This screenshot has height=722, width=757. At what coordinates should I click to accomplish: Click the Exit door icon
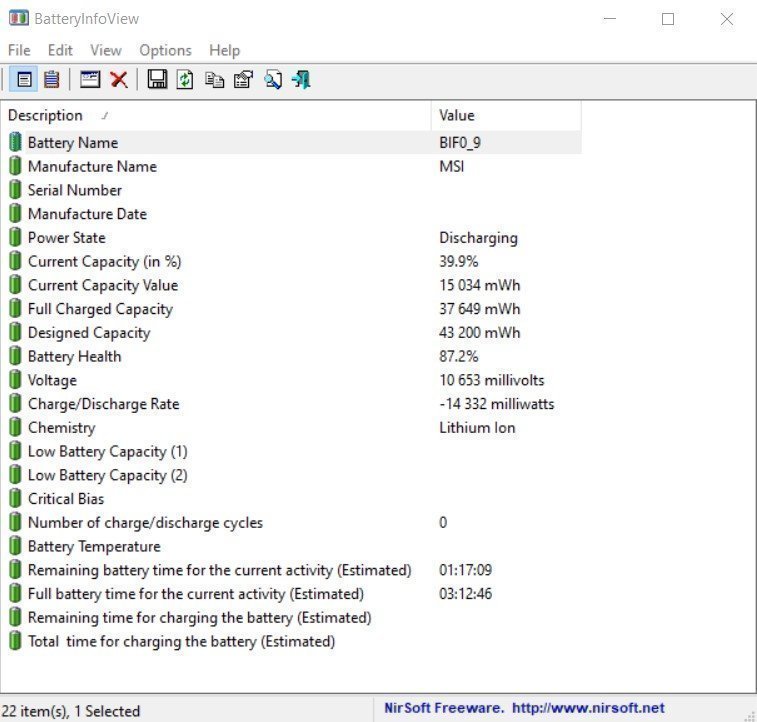tap(302, 79)
